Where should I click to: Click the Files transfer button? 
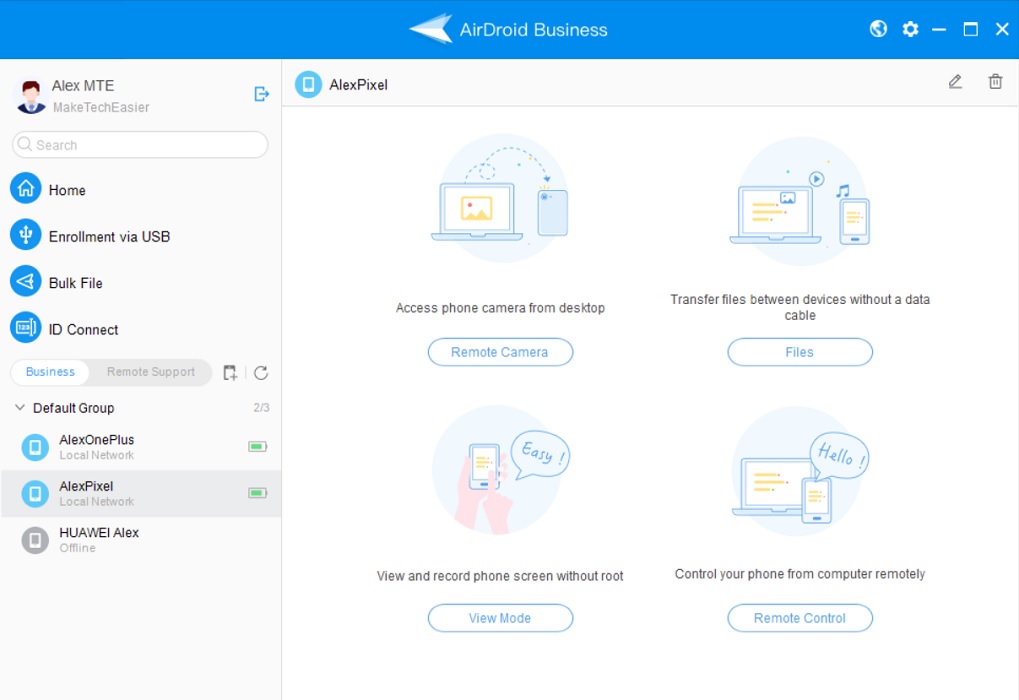[x=799, y=352]
